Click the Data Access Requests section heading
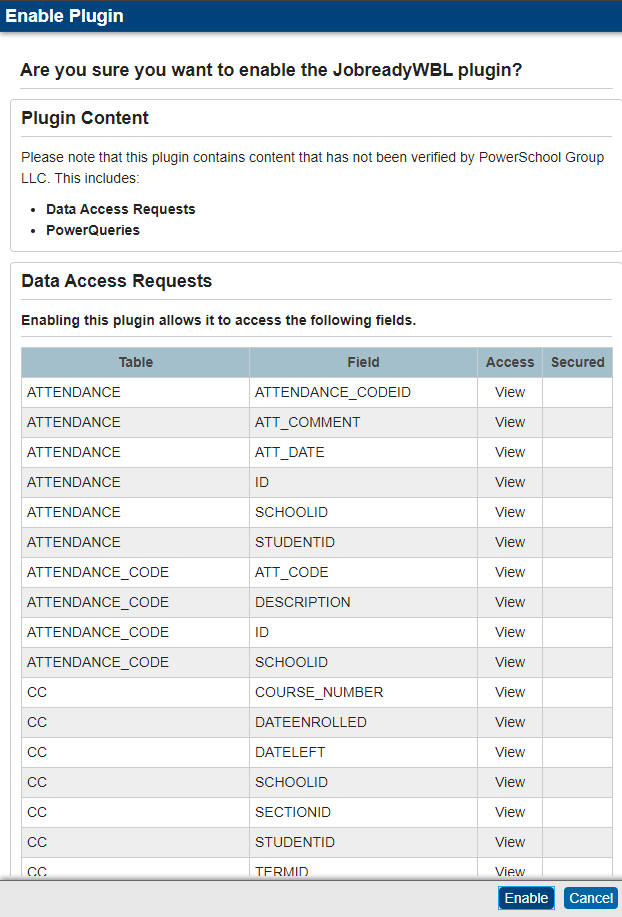Viewport: 622px width, 917px height. (116, 281)
